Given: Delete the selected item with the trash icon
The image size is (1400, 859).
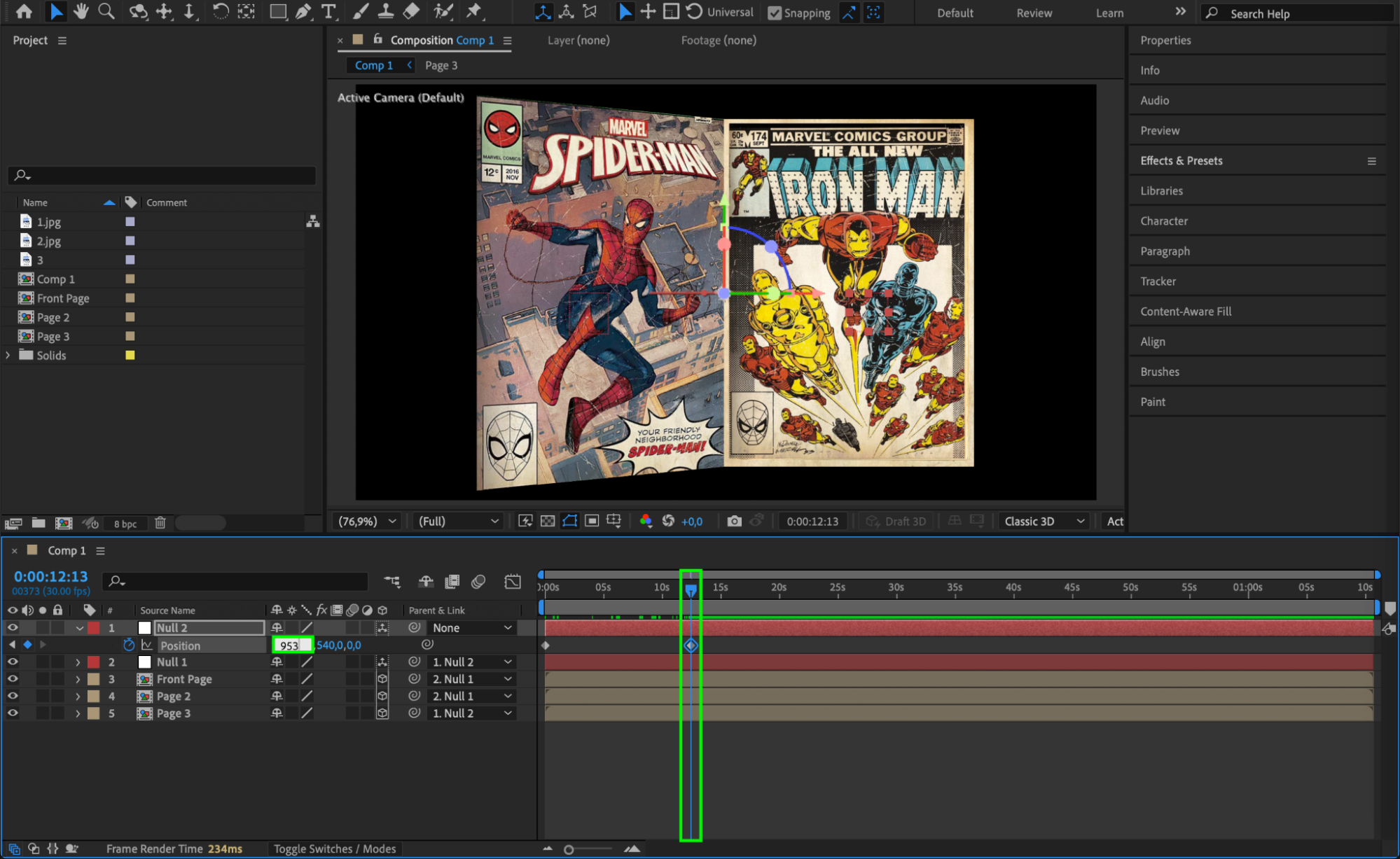Looking at the screenshot, I should (x=160, y=523).
